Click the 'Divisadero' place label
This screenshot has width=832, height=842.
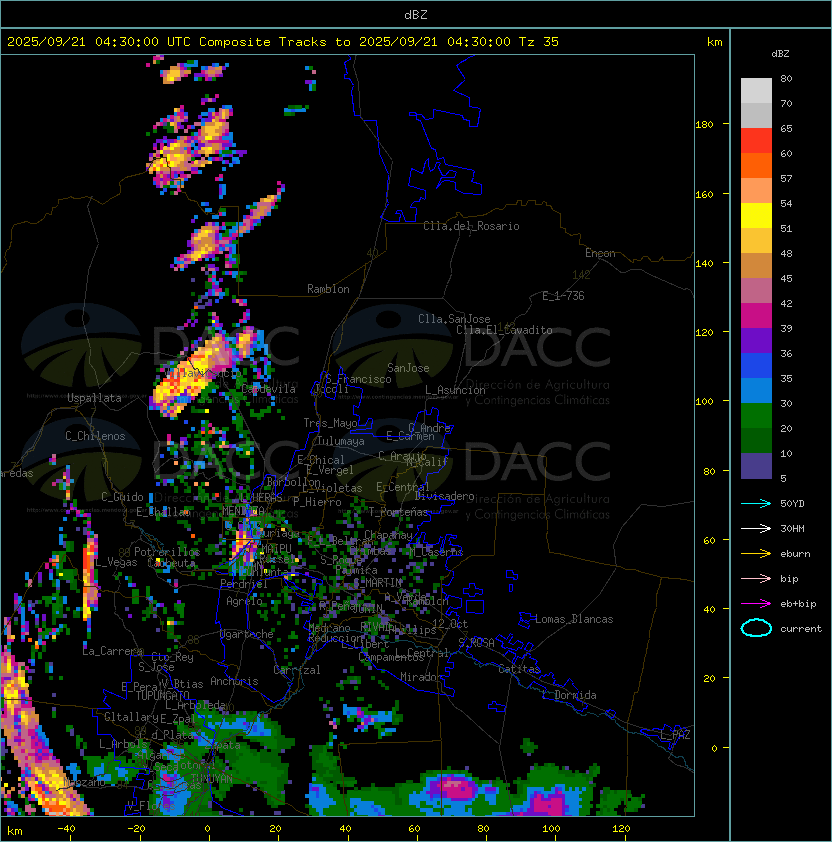(444, 496)
